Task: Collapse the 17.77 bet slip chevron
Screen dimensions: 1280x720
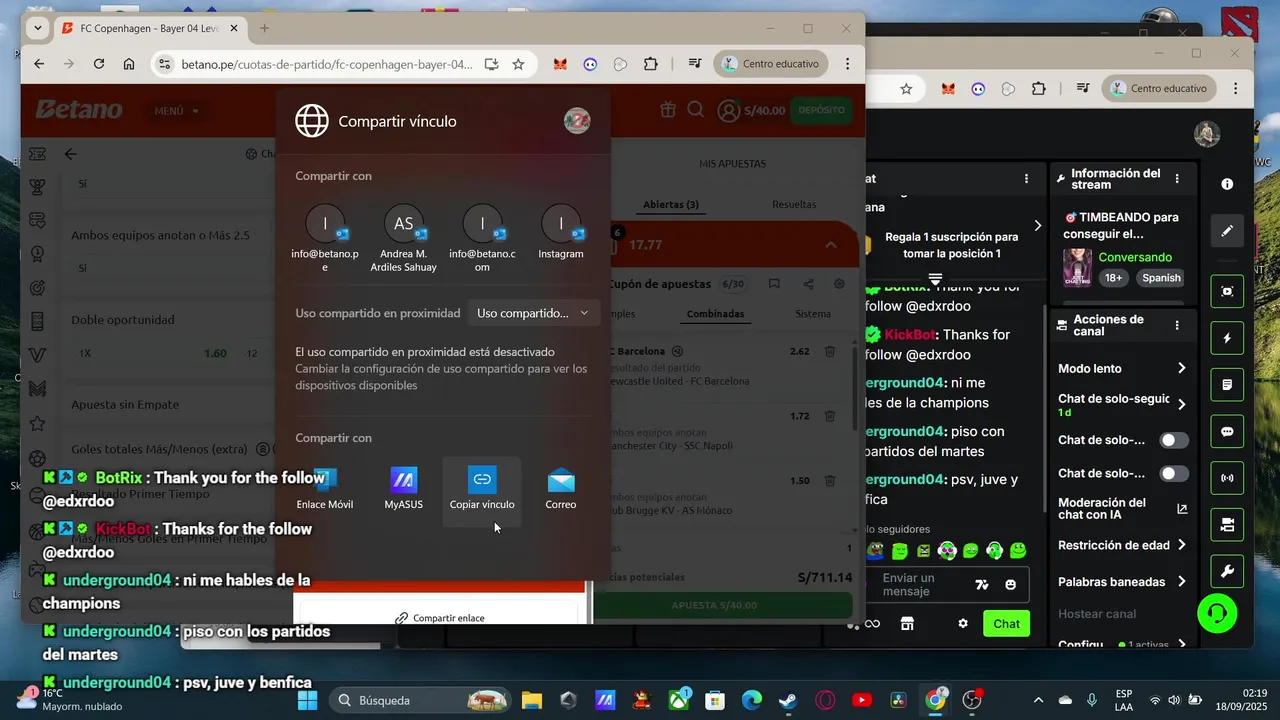Action: [x=831, y=245]
